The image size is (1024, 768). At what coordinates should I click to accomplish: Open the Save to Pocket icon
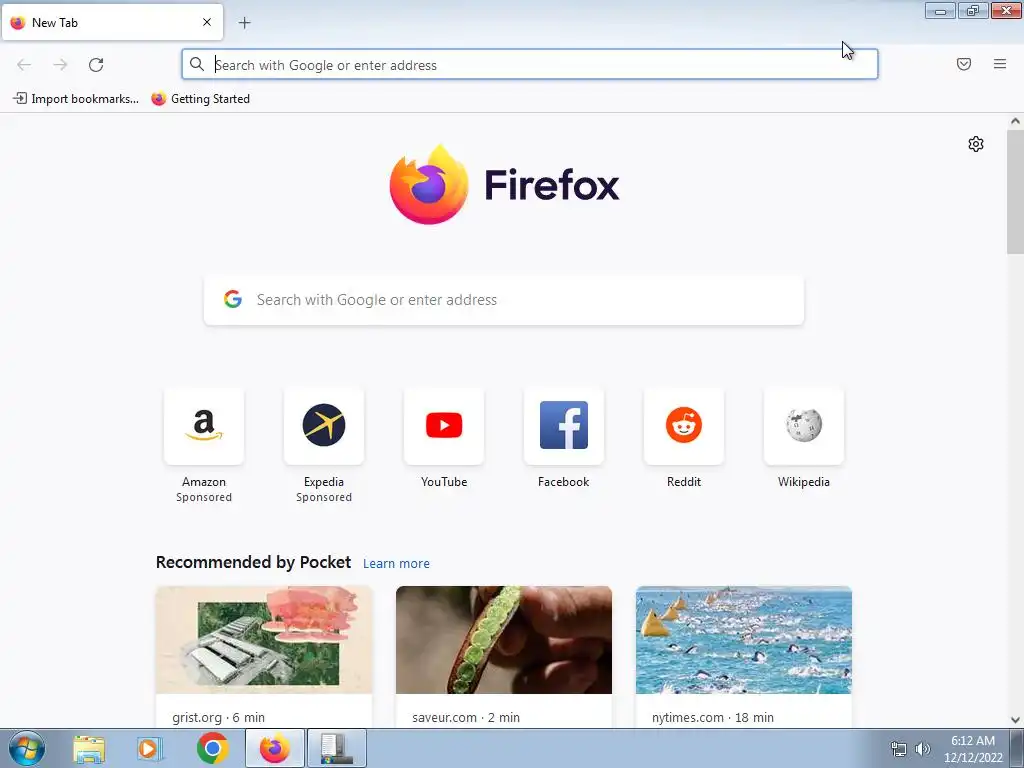coord(964,64)
